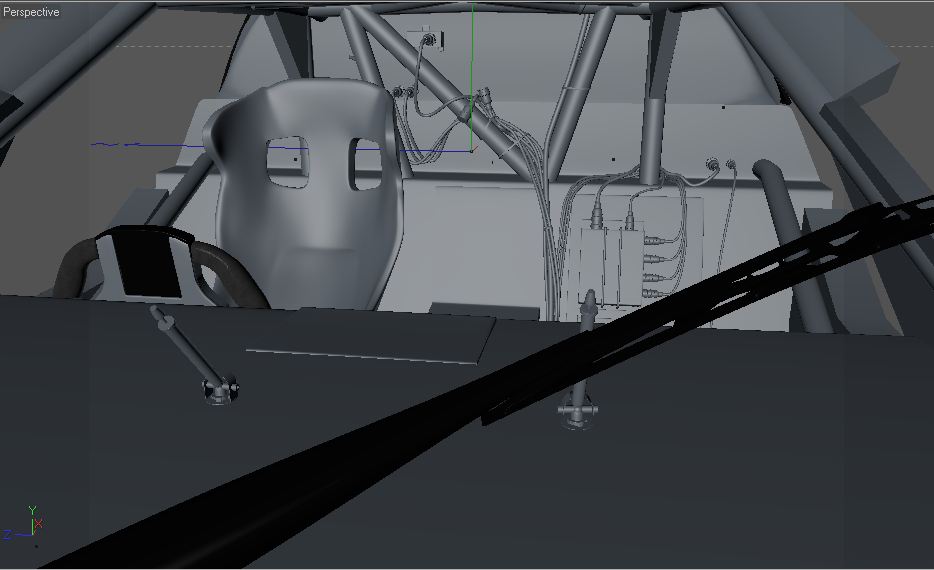This screenshot has height=570, width=934.
Task: Click the red X axis on the gizmo
Action: tap(39, 524)
